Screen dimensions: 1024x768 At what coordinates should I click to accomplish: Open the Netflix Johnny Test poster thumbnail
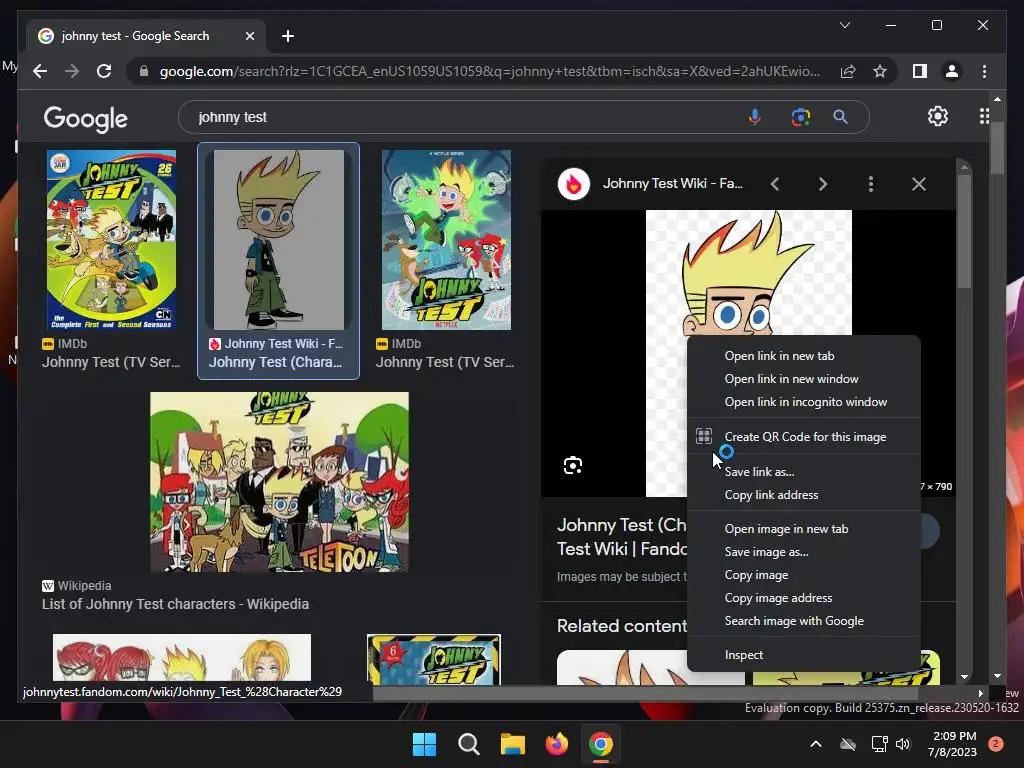pos(446,240)
